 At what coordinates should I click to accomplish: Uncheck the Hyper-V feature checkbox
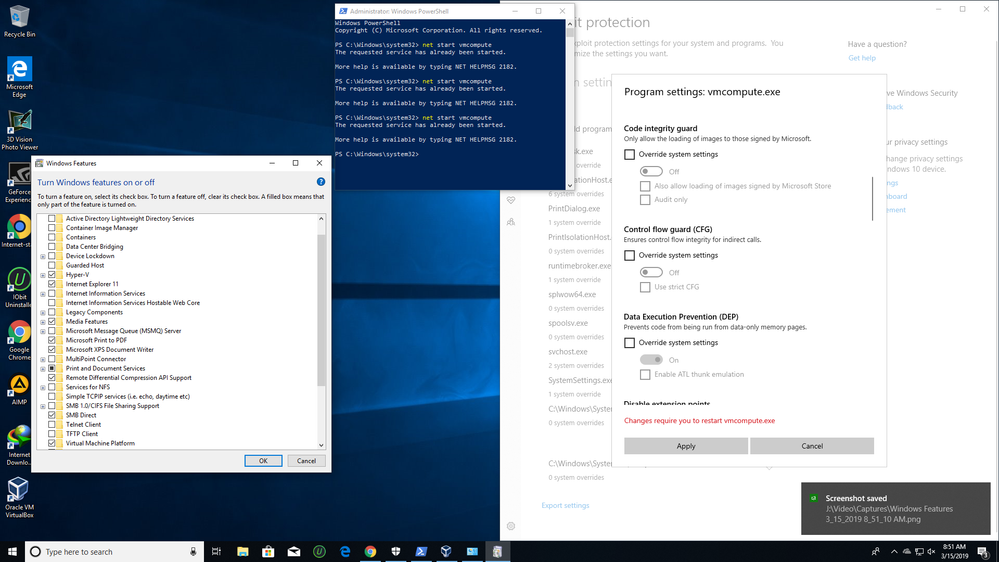pos(52,275)
